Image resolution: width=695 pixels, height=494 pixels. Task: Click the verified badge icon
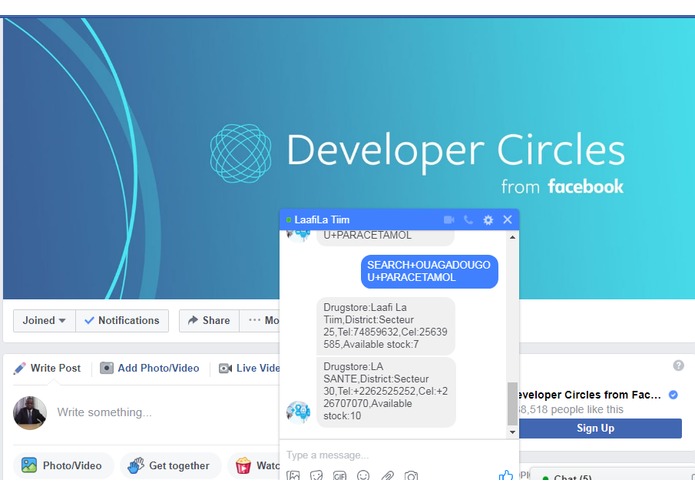(x=673, y=395)
